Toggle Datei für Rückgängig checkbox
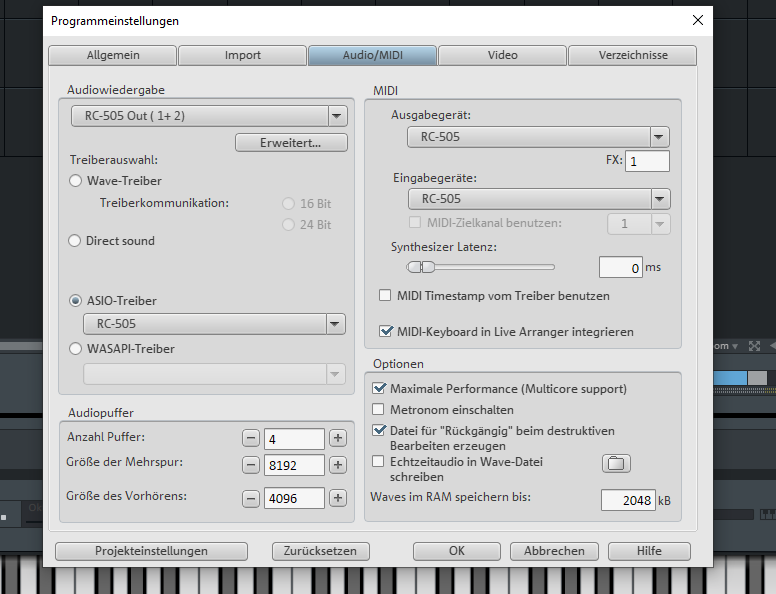Viewport: 776px width, 594px height. click(x=379, y=430)
